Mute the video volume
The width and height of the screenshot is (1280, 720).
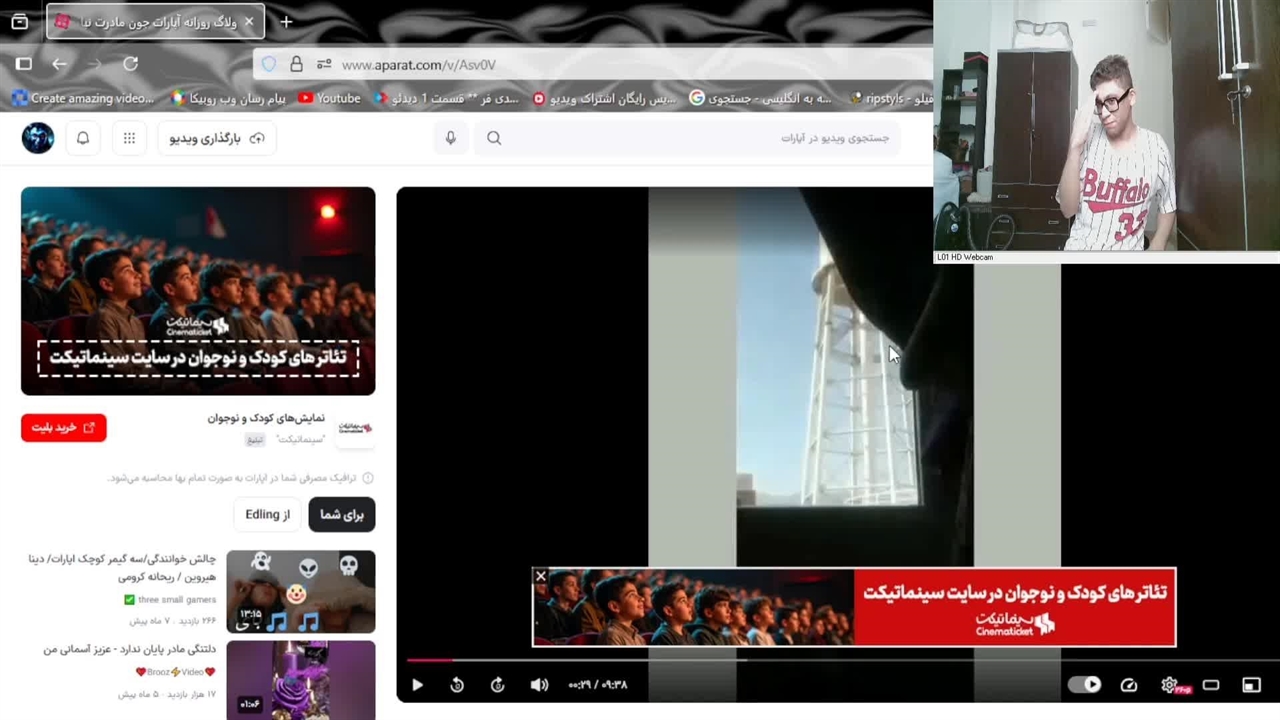(539, 685)
